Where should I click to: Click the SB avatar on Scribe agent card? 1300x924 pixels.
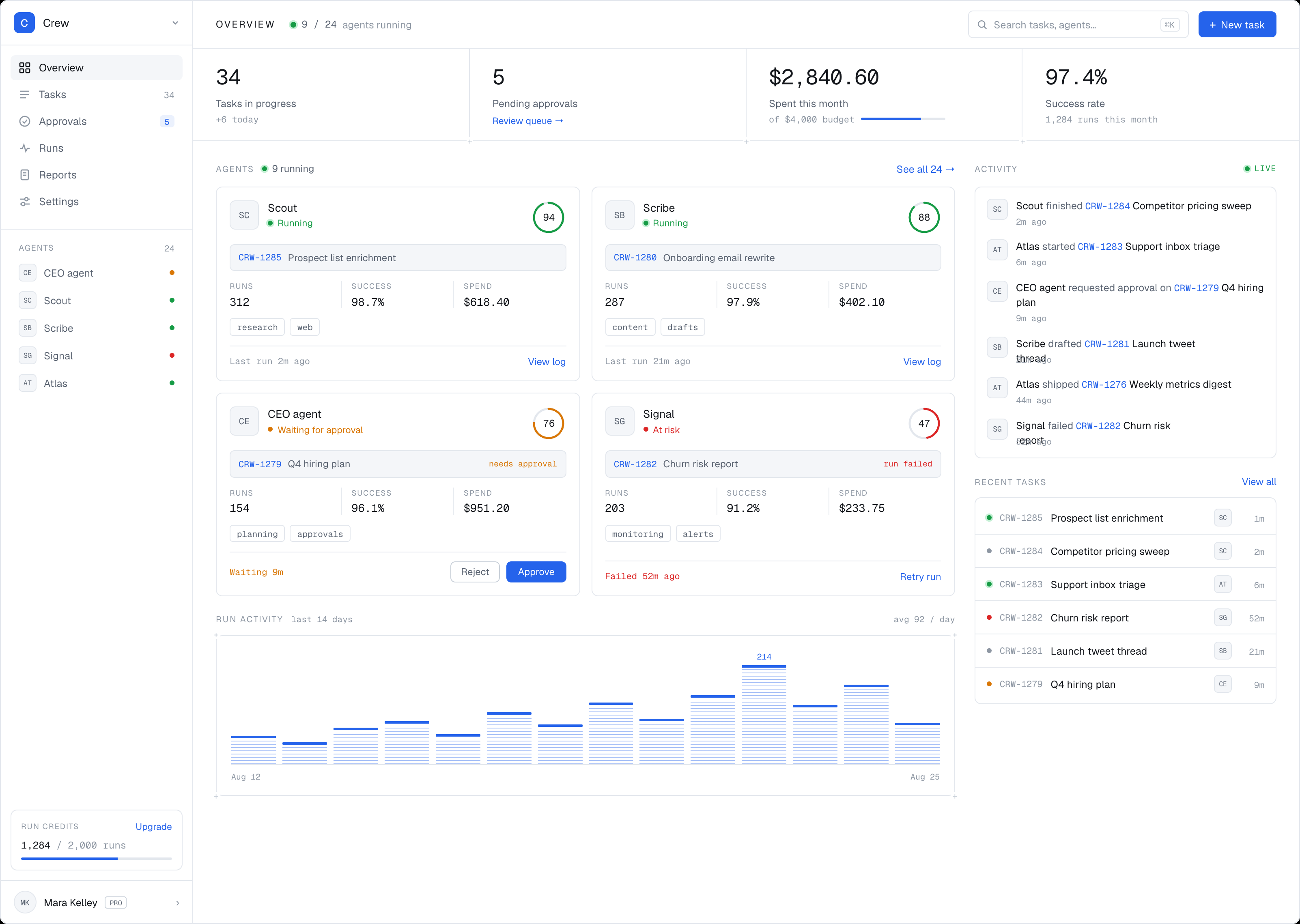tap(619, 215)
